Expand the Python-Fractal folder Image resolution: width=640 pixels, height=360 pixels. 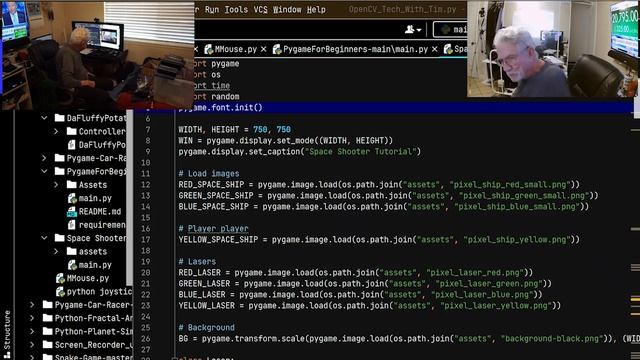pos(32,318)
